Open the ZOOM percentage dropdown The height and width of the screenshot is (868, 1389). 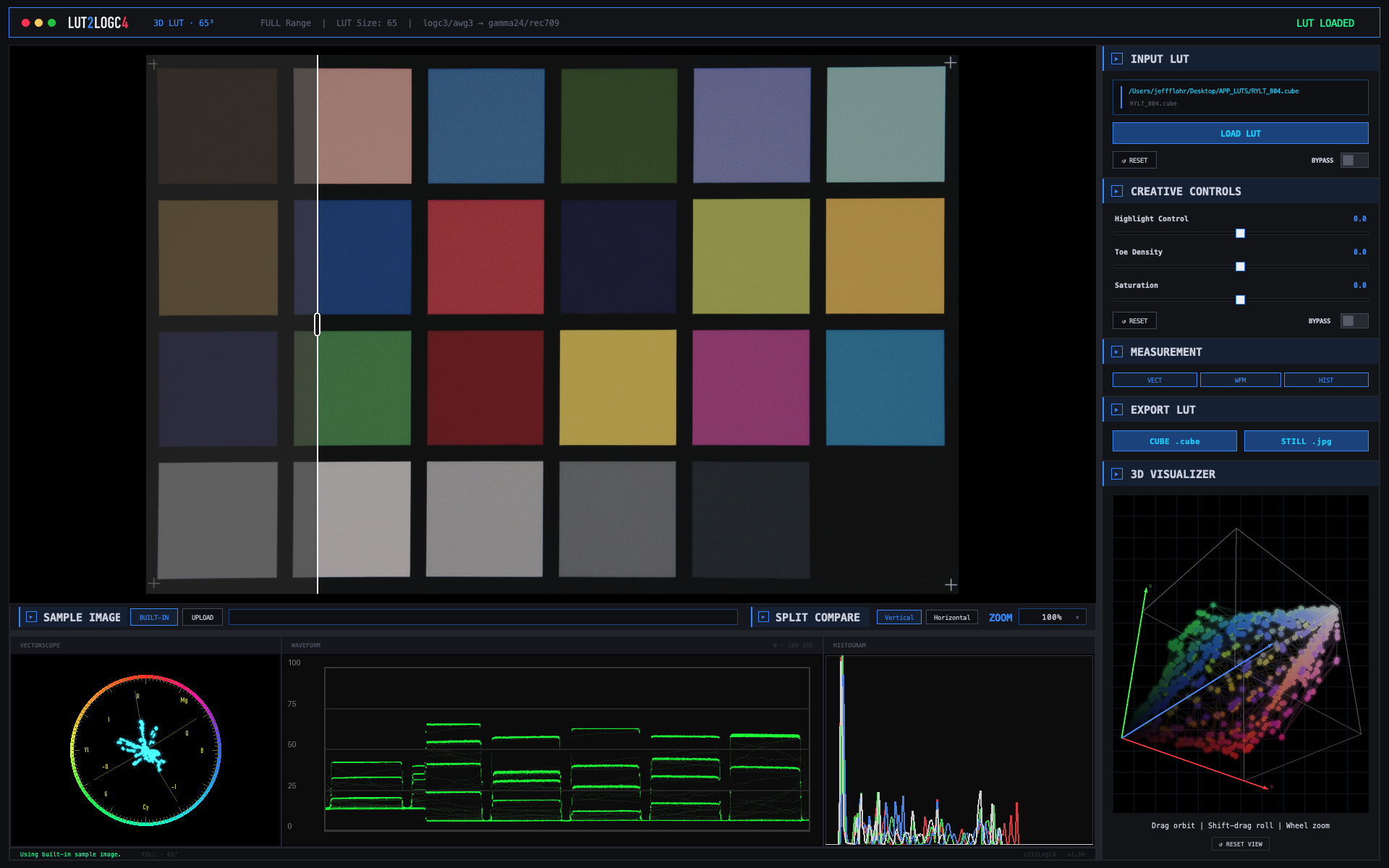point(1052,617)
